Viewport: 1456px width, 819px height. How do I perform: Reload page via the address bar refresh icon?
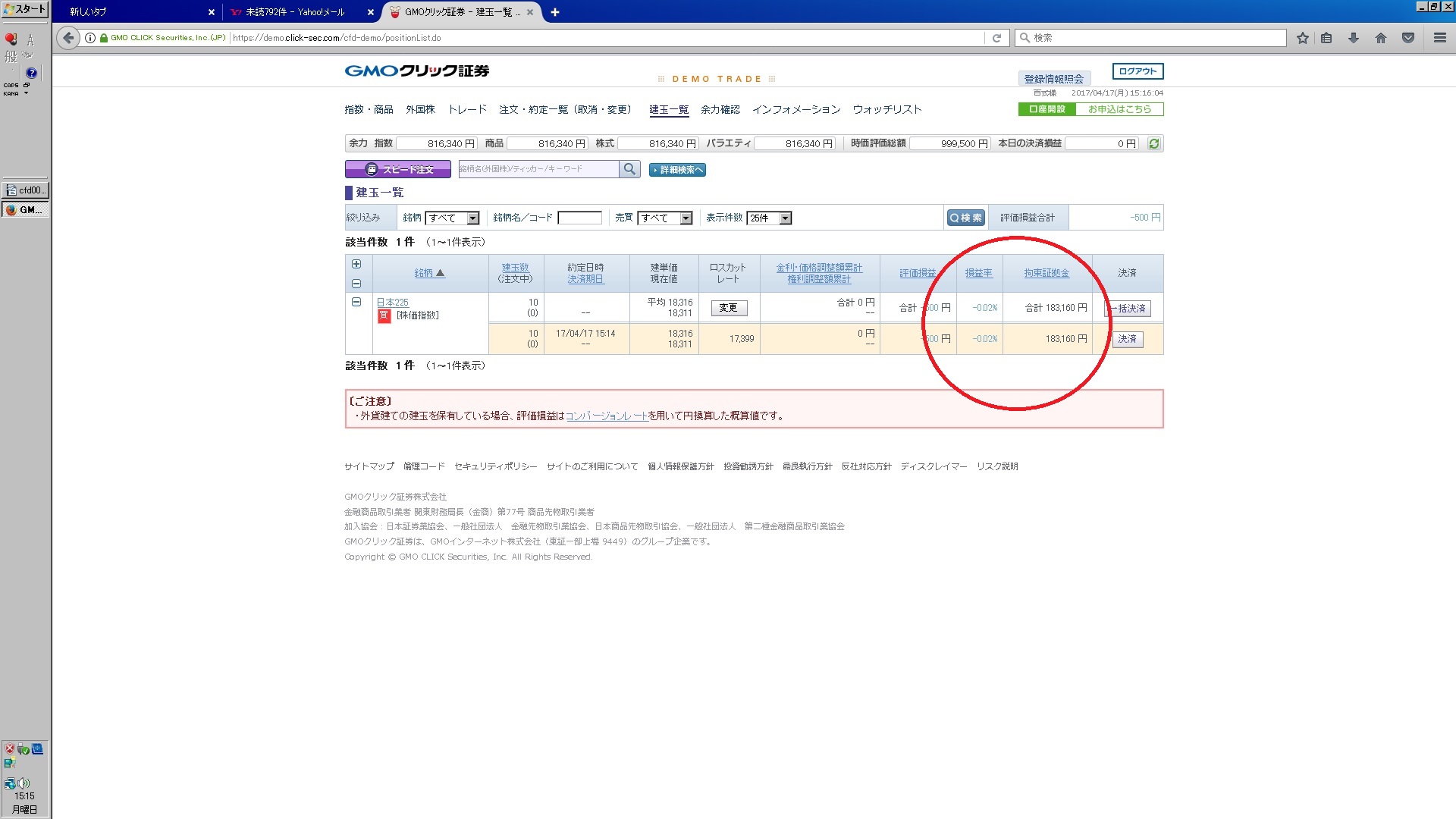click(996, 38)
